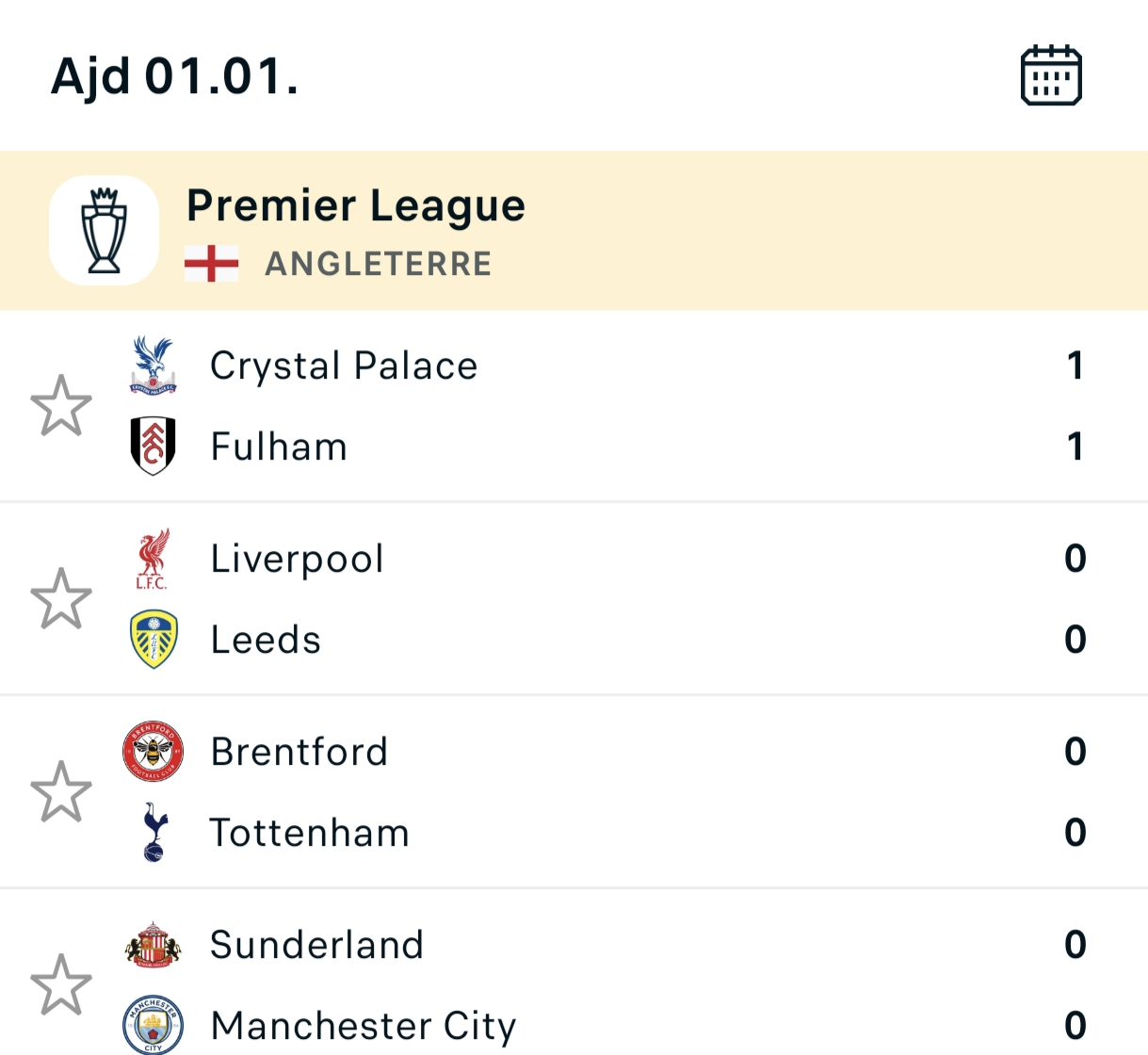Click the Leeds club crest

click(x=153, y=640)
